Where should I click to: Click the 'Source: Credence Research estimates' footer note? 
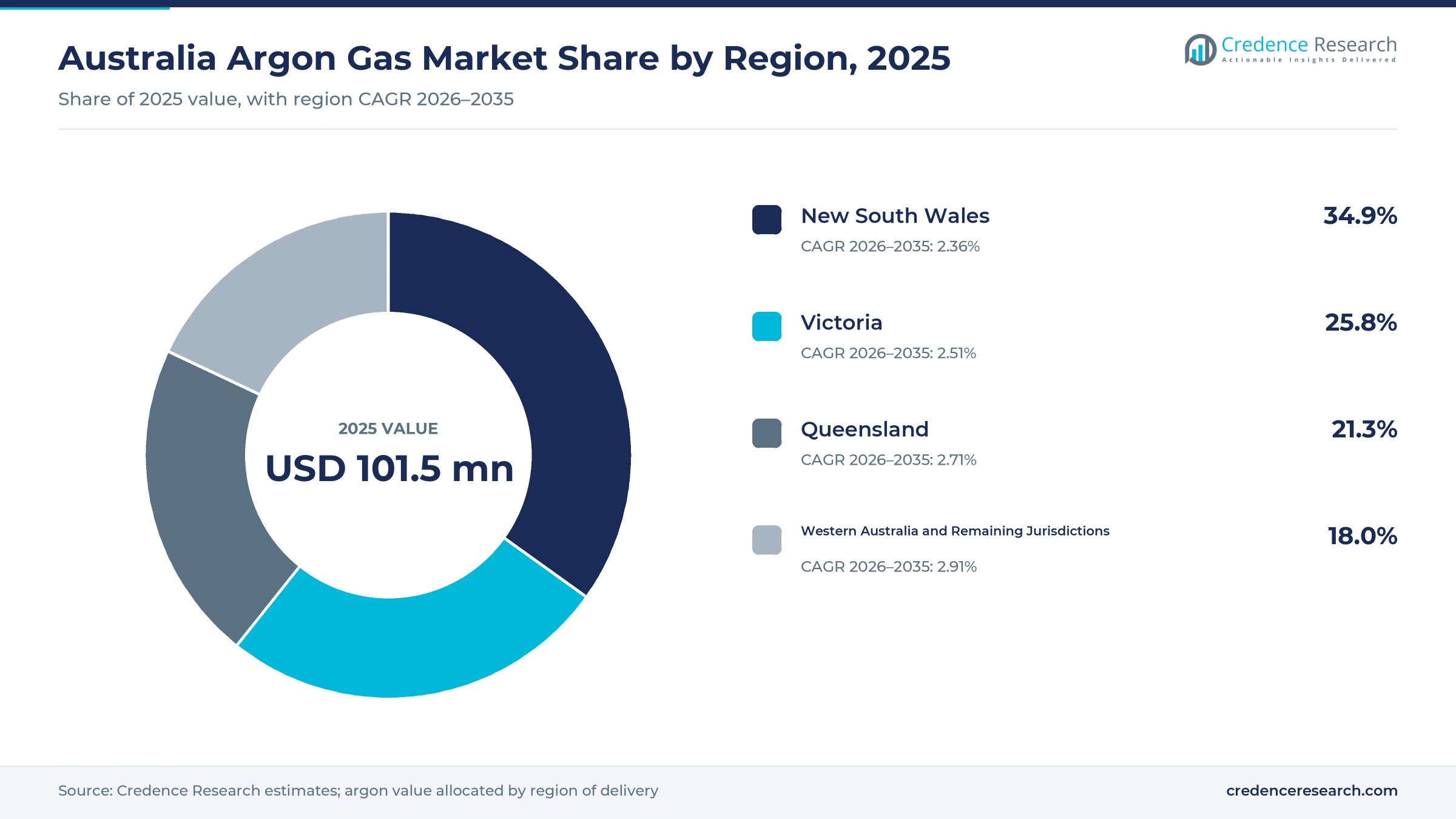pos(198,790)
